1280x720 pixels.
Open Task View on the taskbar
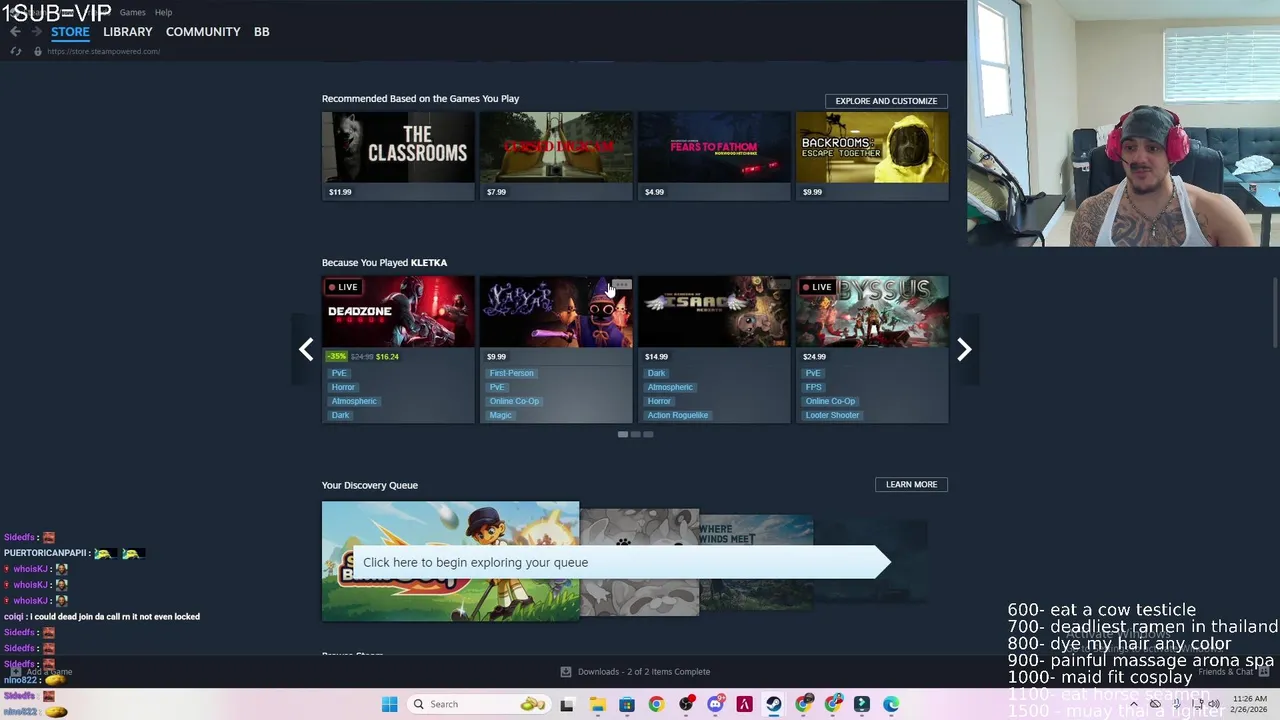click(567, 704)
